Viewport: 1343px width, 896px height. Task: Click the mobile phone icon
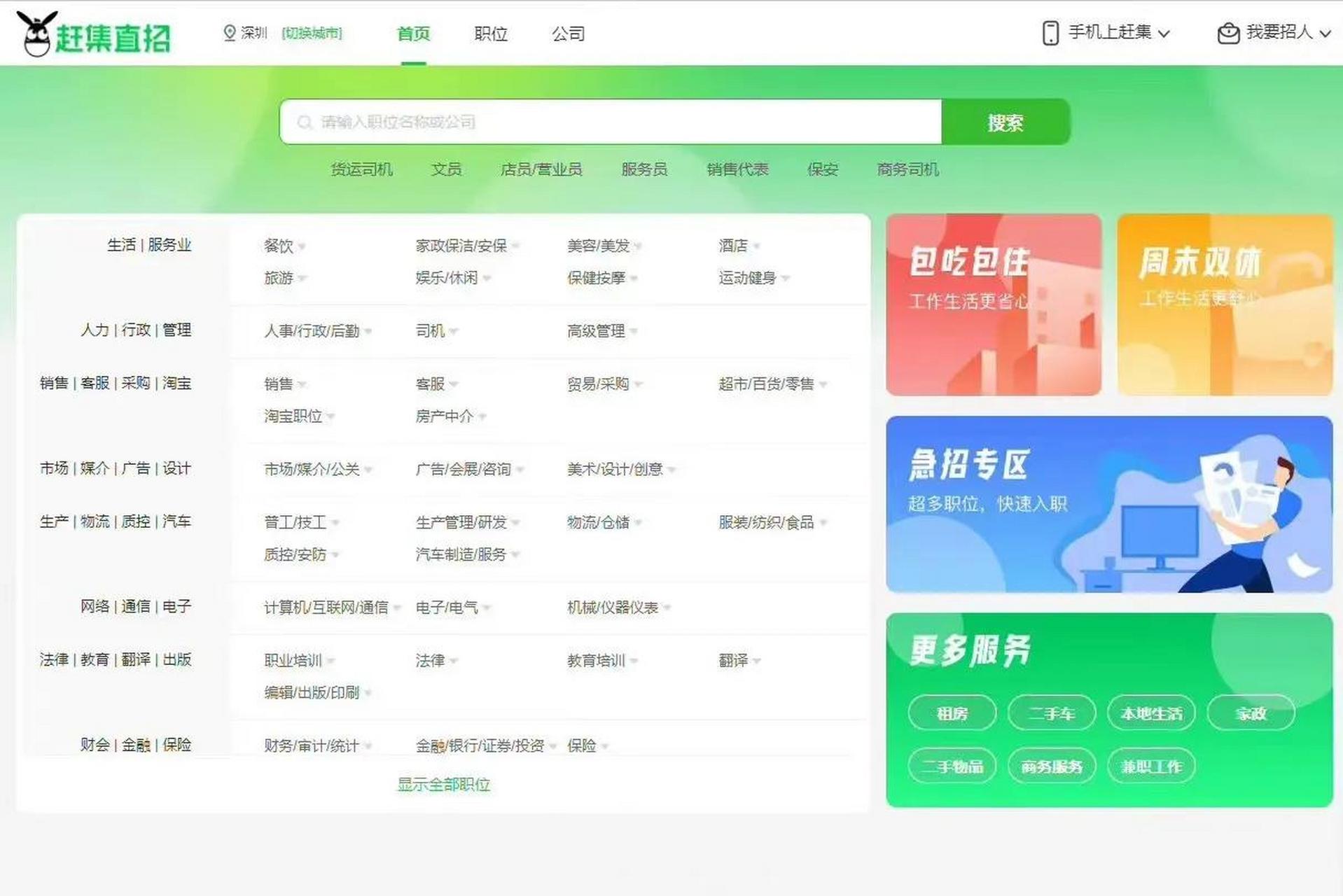coord(1050,33)
